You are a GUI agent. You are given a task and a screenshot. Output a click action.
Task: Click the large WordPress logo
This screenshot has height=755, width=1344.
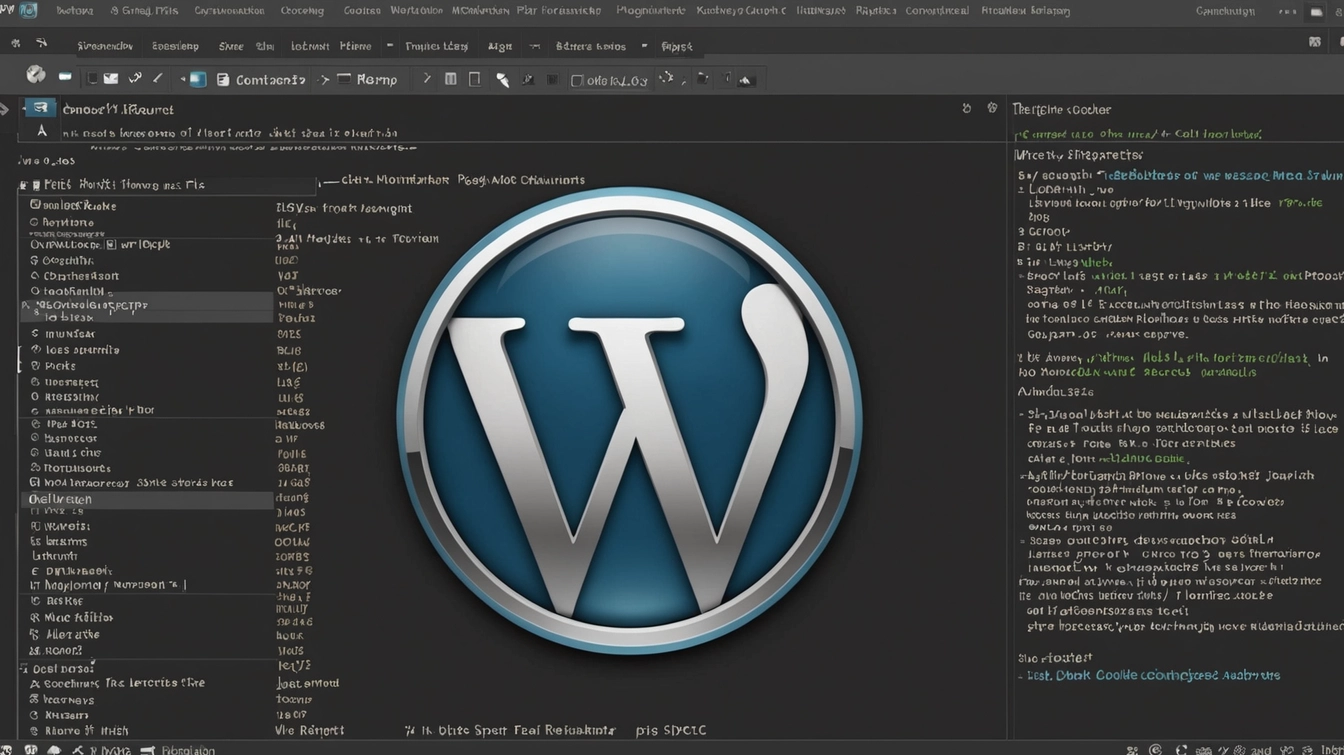point(630,420)
